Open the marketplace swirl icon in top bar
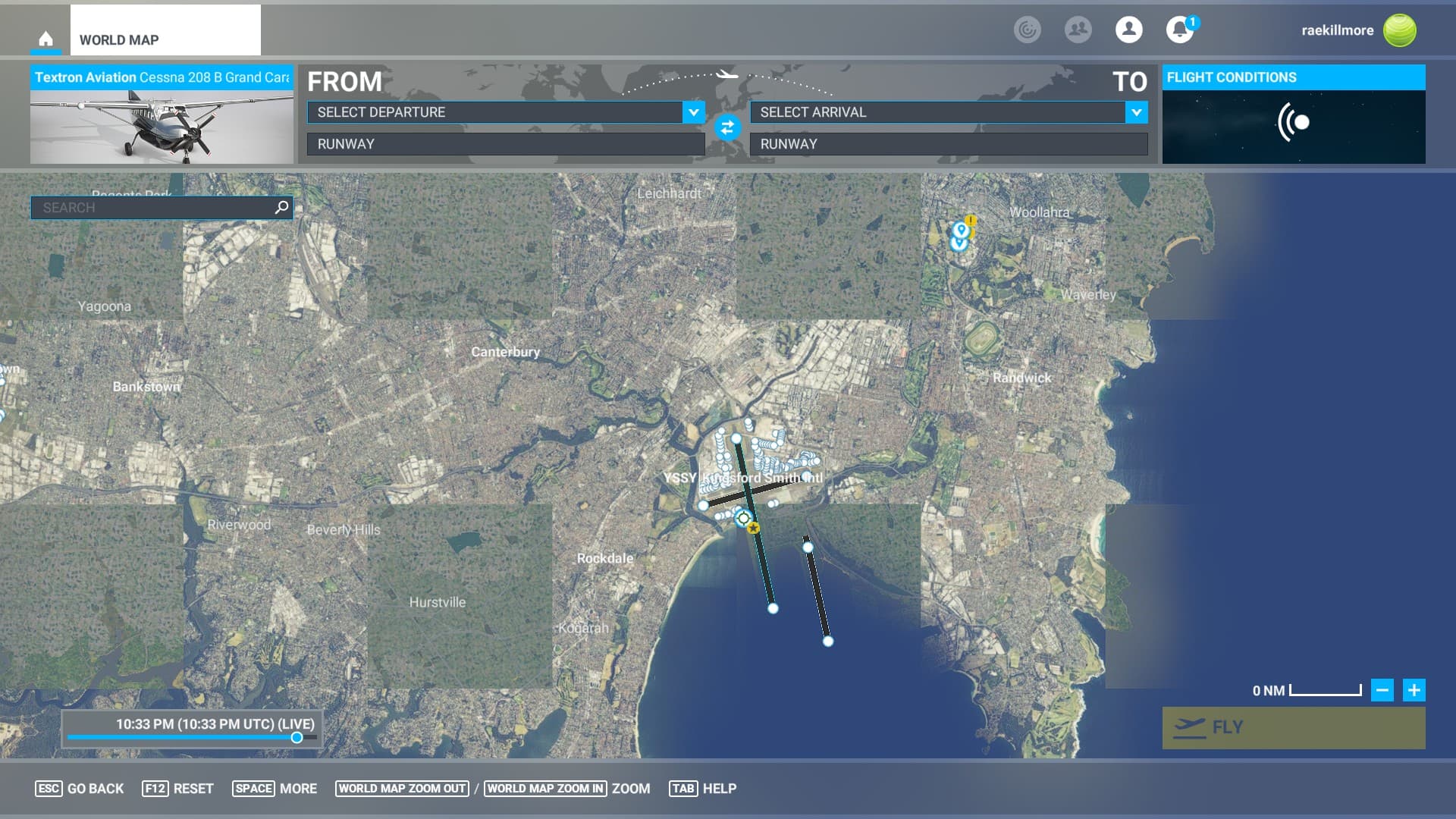This screenshot has width=1456, height=819. 1028,30
